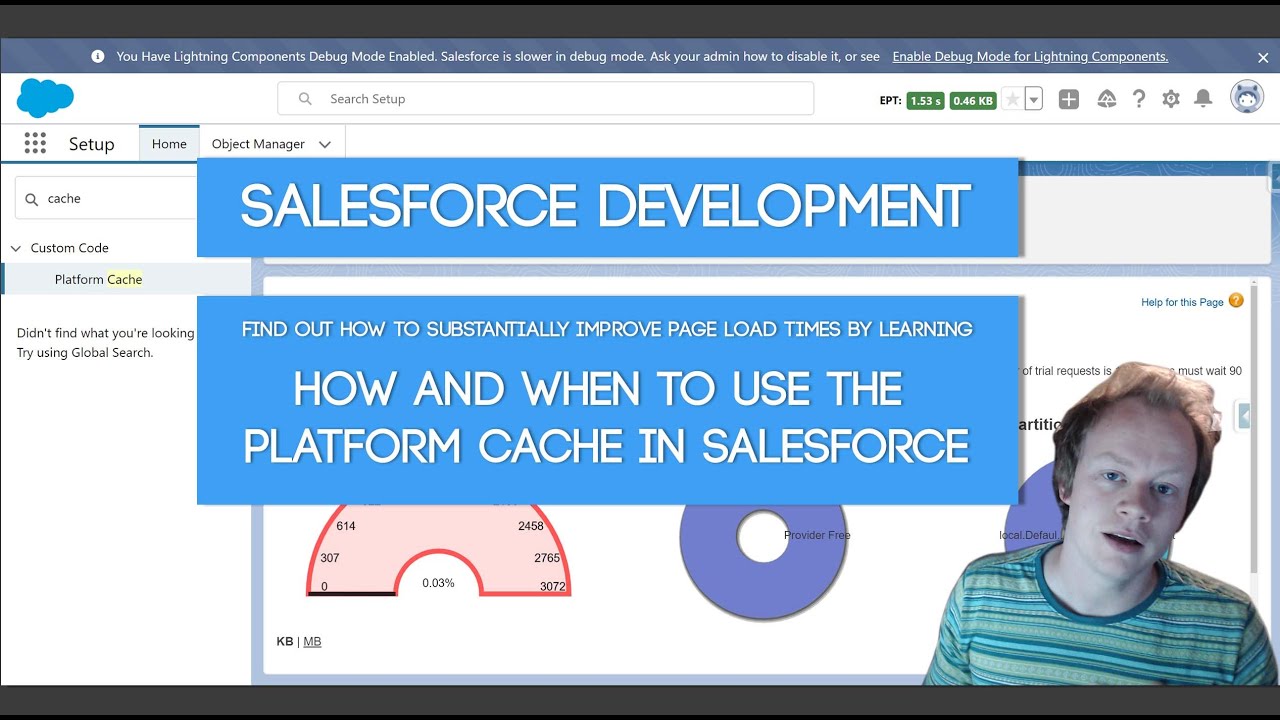Click the Quick Find magnifier icon
The width and height of the screenshot is (1280, 720).
(32, 199)
